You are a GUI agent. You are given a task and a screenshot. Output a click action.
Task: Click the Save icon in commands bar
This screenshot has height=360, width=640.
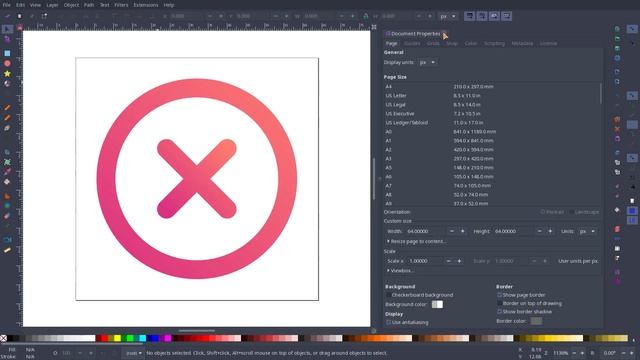[618, 49]
